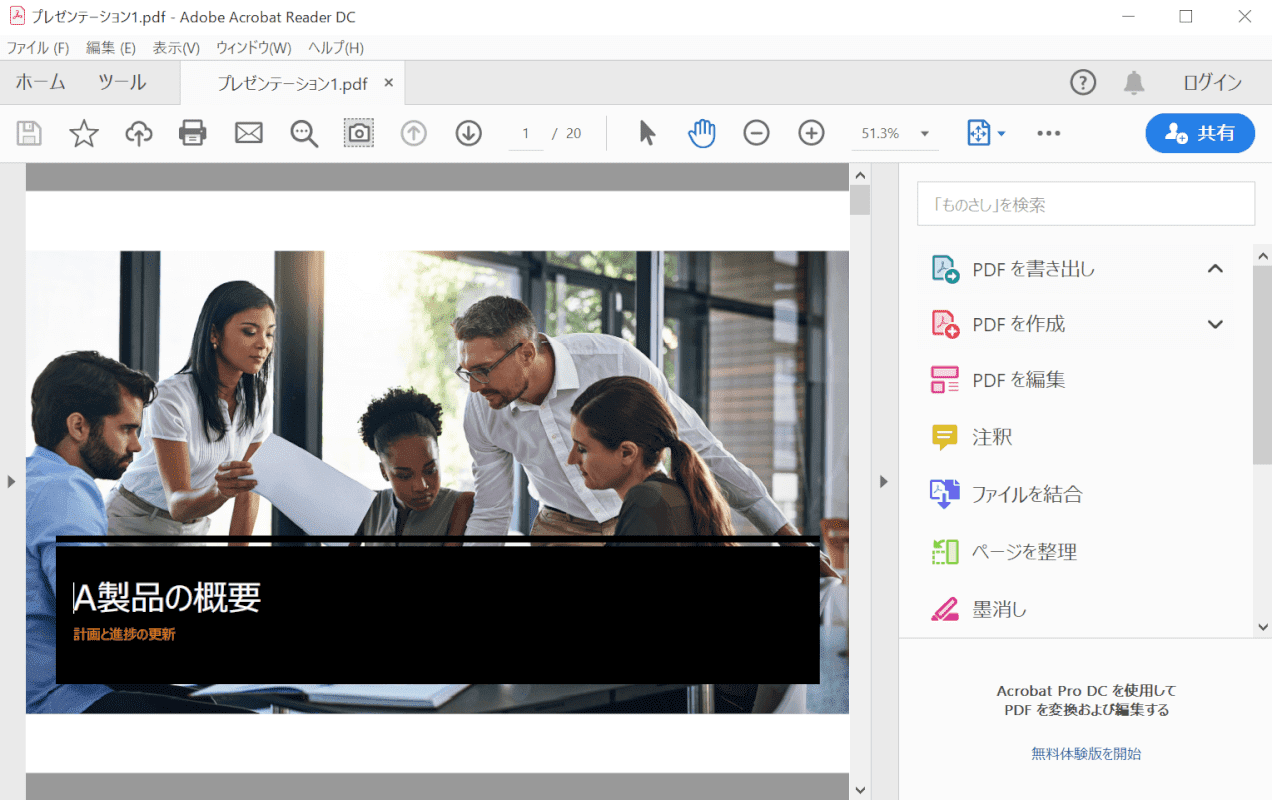Send file by email envelope icon
Image resolution: width=1272 pixels, height=800 pixels.
[249, 133]
